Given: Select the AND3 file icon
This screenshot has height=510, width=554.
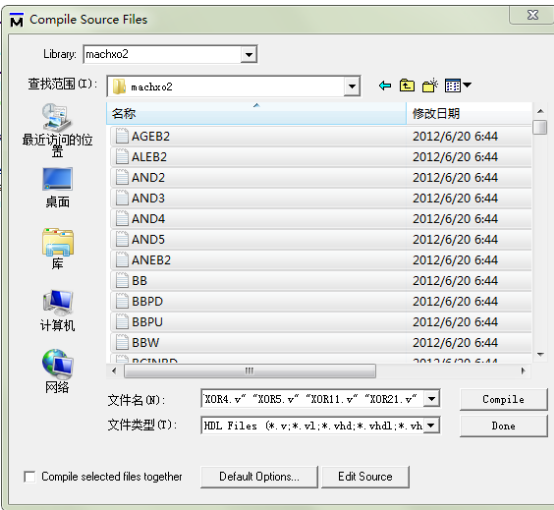Looking at the screenshot, I should tap(122, 198).
